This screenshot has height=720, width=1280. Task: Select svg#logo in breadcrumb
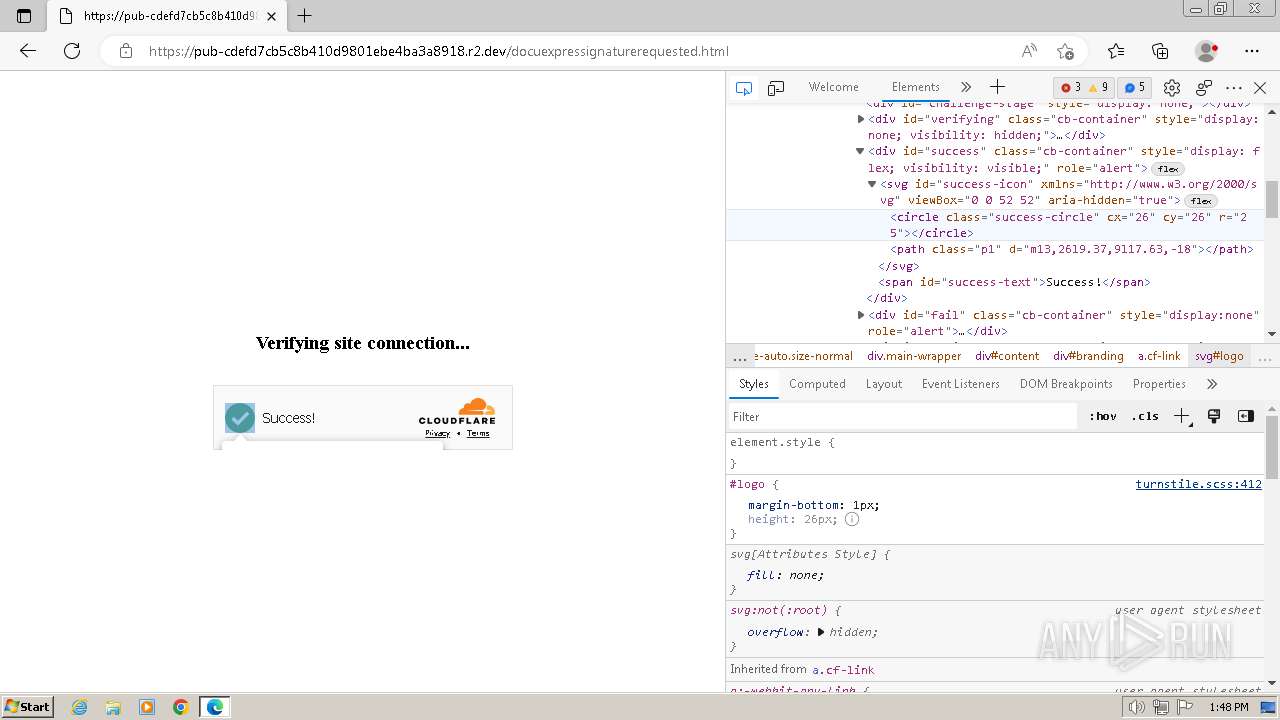click(1219, 356)
